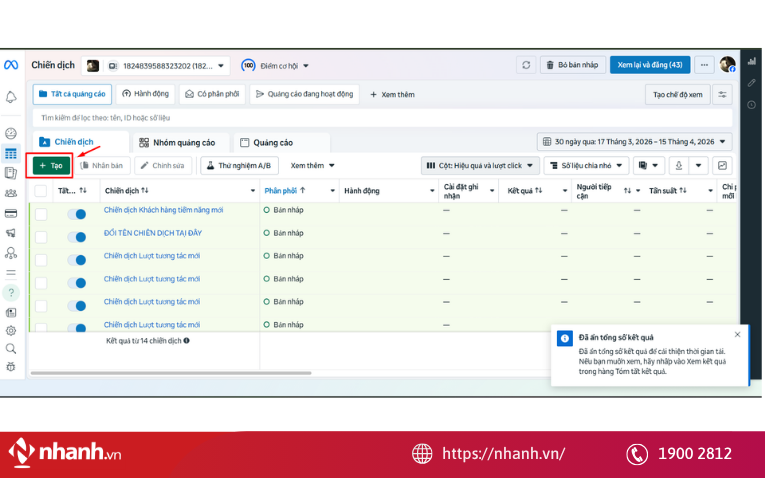Click the filter sliders icon
765x478 pixels.
pyautogui.click(x=723, y=94)
